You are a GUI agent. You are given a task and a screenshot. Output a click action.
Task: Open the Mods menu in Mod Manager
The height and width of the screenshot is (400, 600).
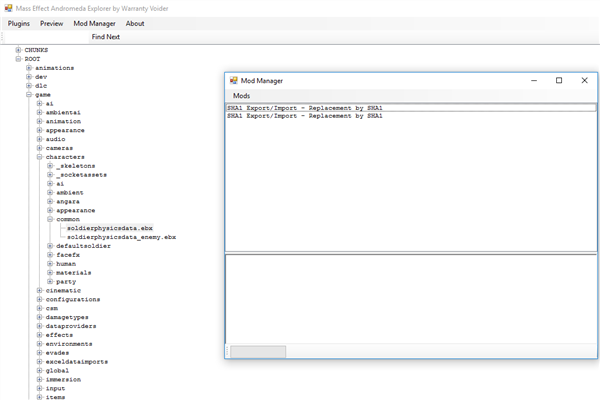point(241,96)
